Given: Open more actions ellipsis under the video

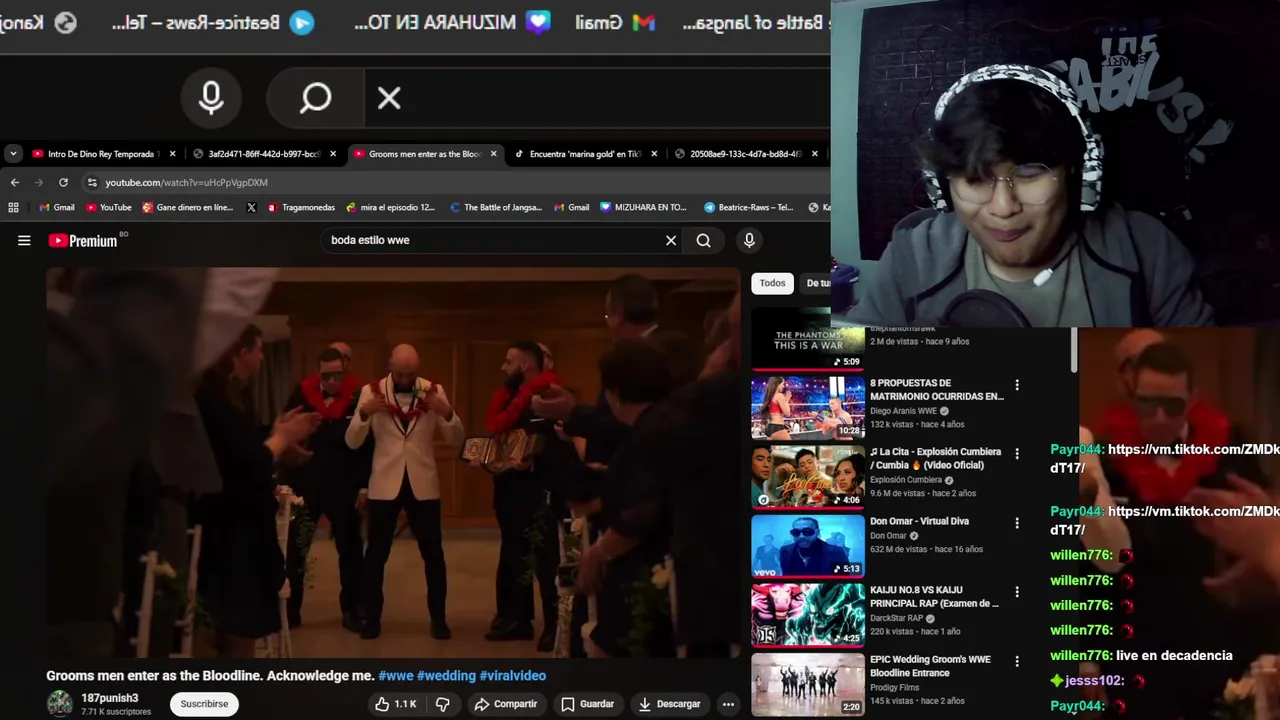Looking at the screenshot, I should (x=728, y=704).
